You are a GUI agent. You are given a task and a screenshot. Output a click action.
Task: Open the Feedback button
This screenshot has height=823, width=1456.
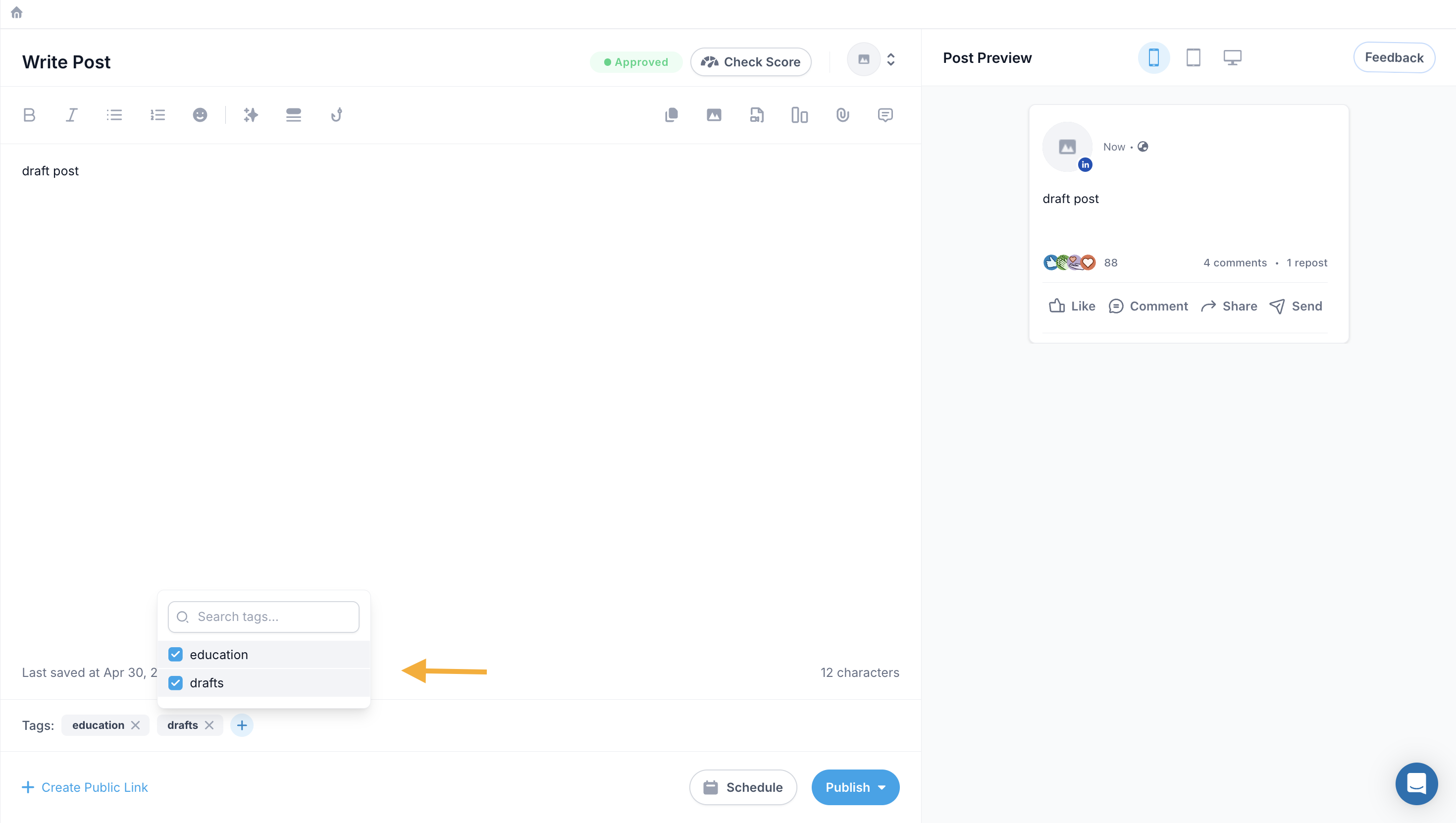click(x=1394, y=57)
